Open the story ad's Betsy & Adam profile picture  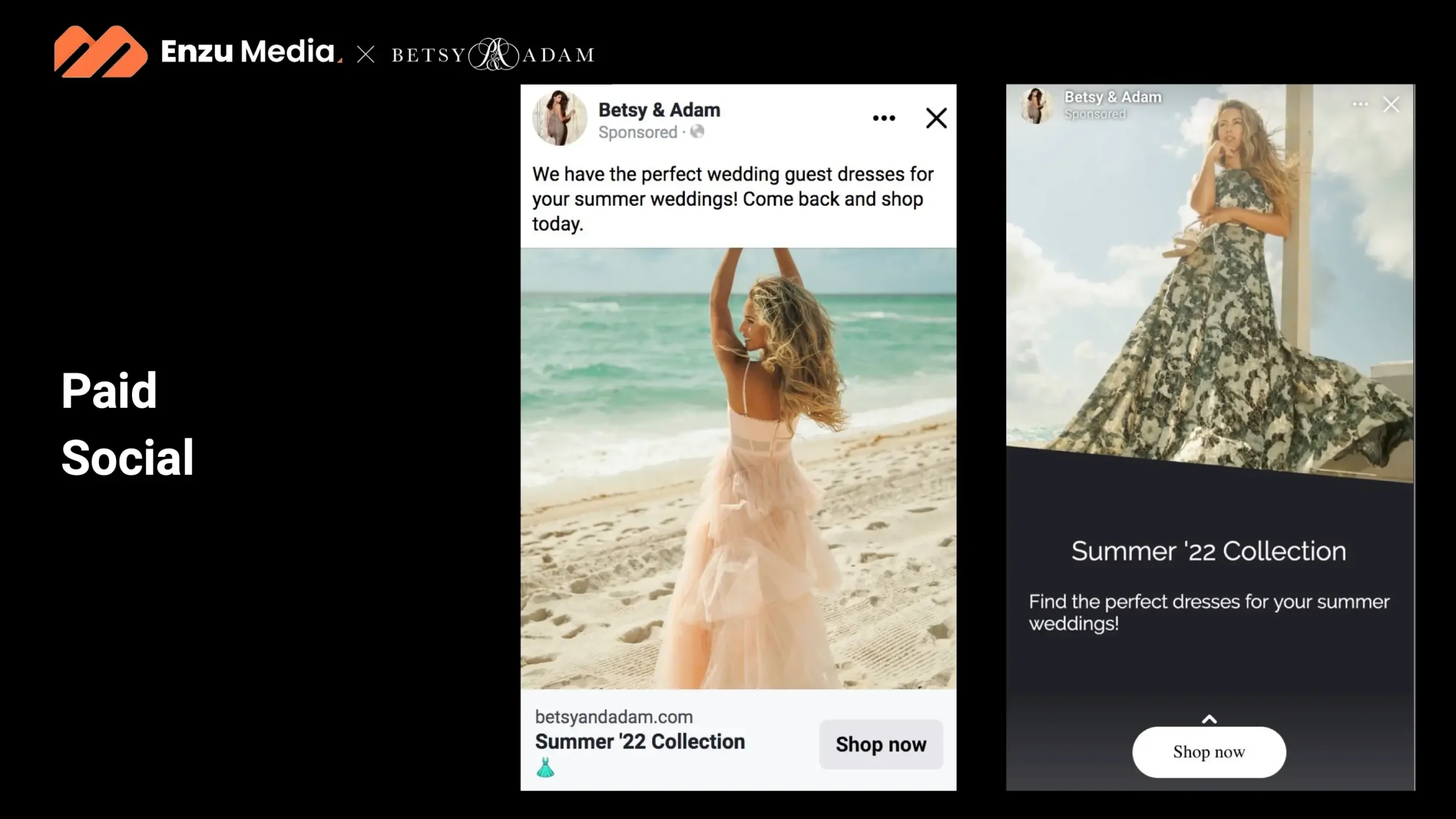(1036, 105)
